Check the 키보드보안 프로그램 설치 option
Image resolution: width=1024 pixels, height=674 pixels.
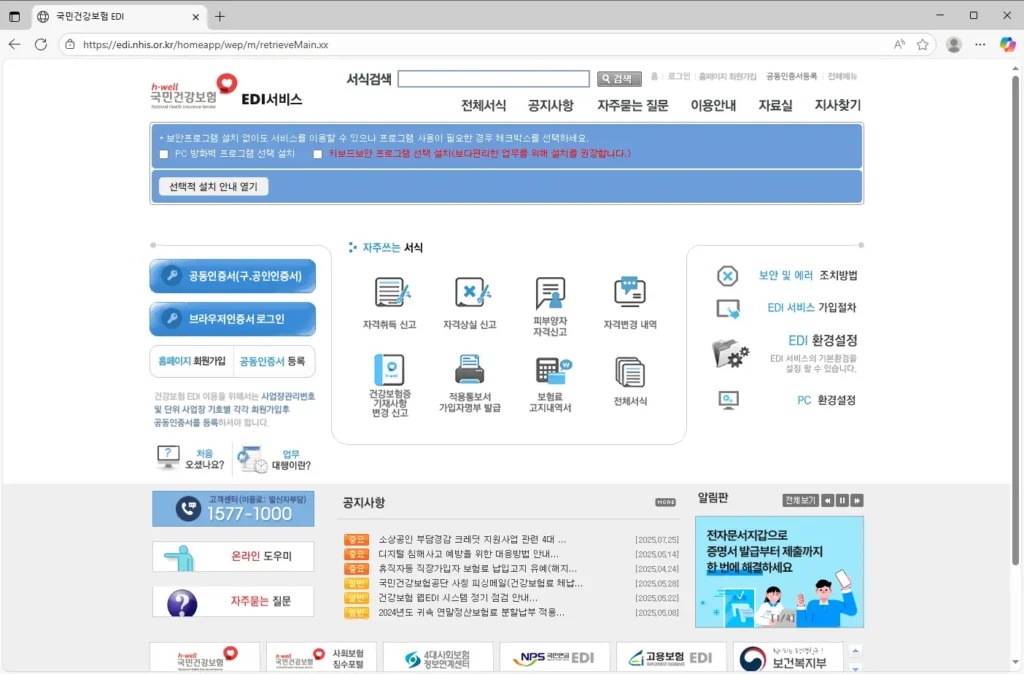(x=317, y=153)
